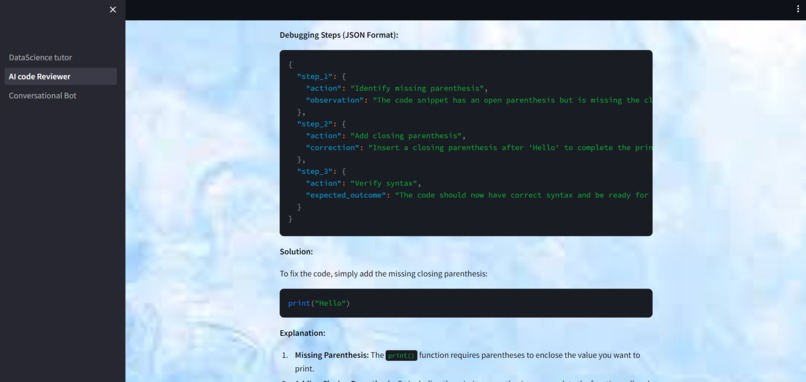Click the "Solution:" heading
The width and height of the screenshot is (806, 382).
(296, 252)
